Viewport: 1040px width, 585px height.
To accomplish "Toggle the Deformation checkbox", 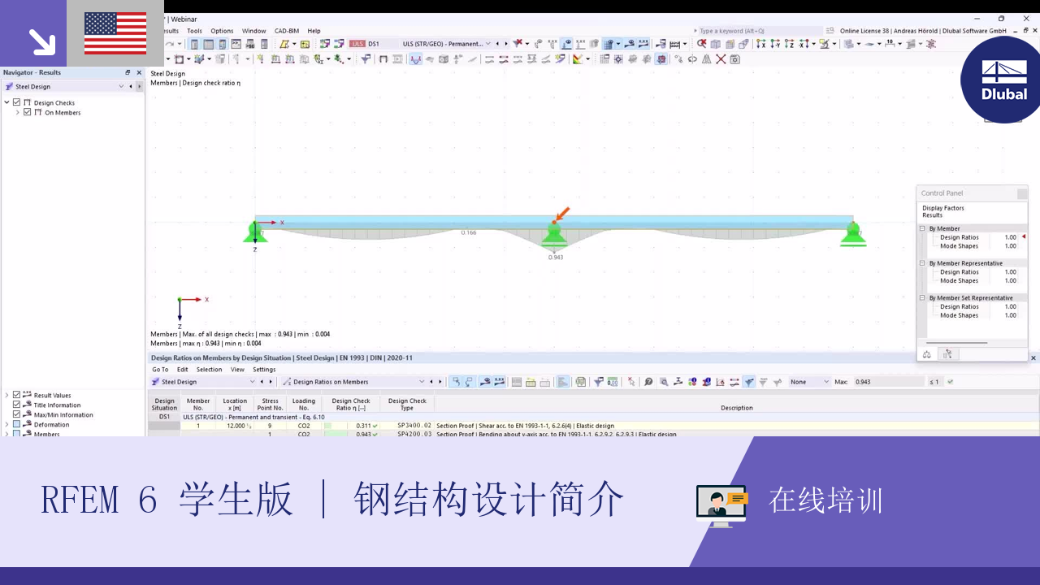I will tap(17, 424).
